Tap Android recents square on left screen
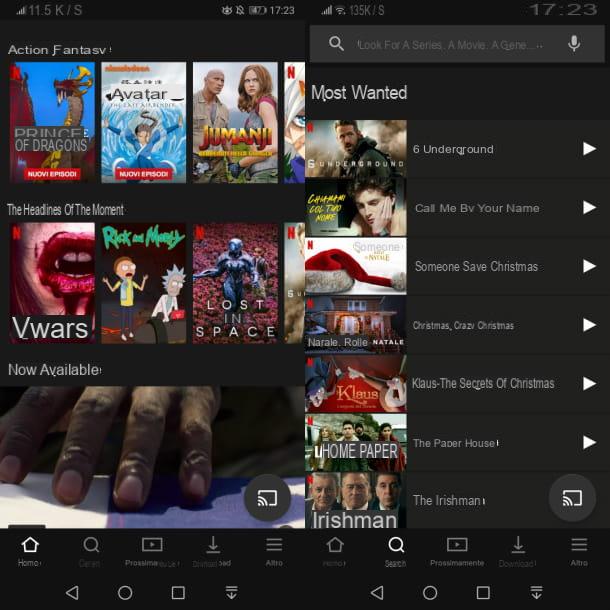Viewport: 610px width, 610px height. 178,592
